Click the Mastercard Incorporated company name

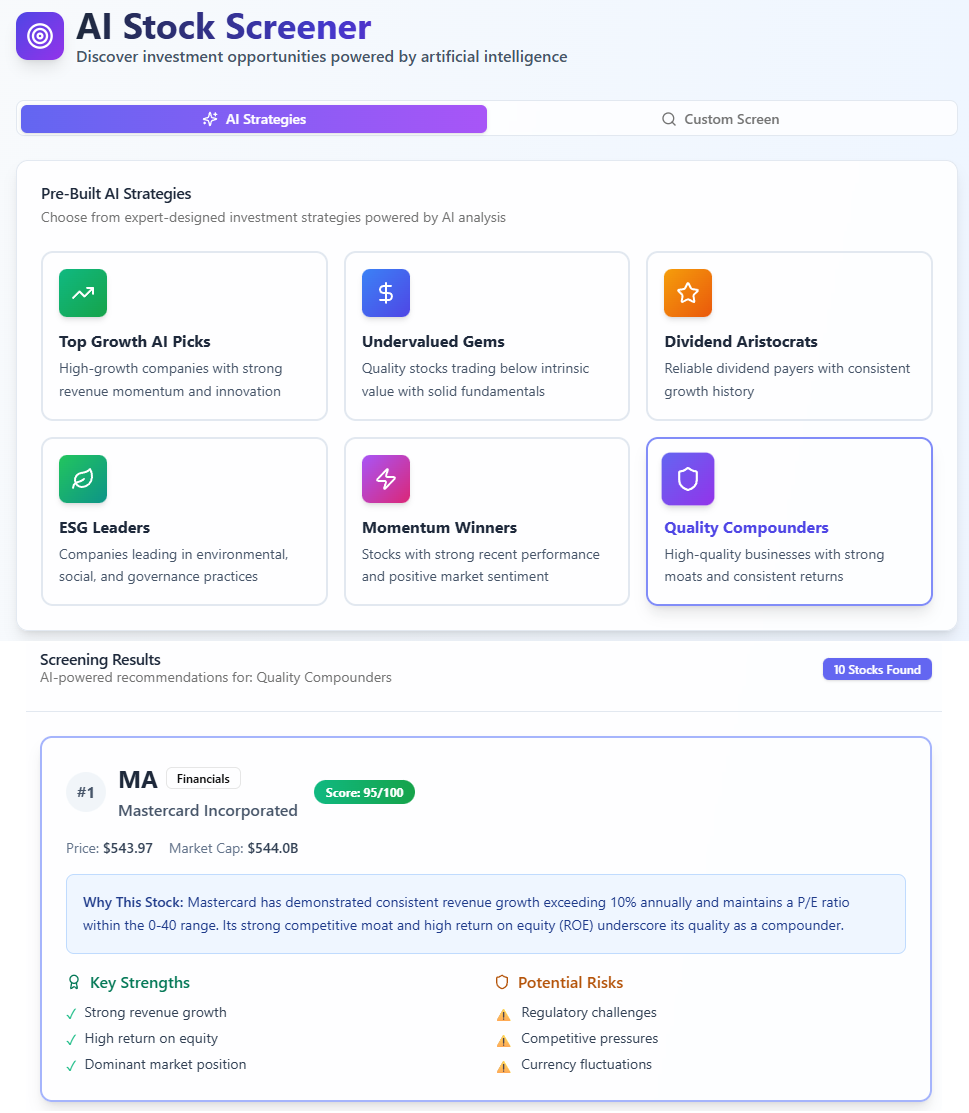pyautogui.click(x=208, y=811)
